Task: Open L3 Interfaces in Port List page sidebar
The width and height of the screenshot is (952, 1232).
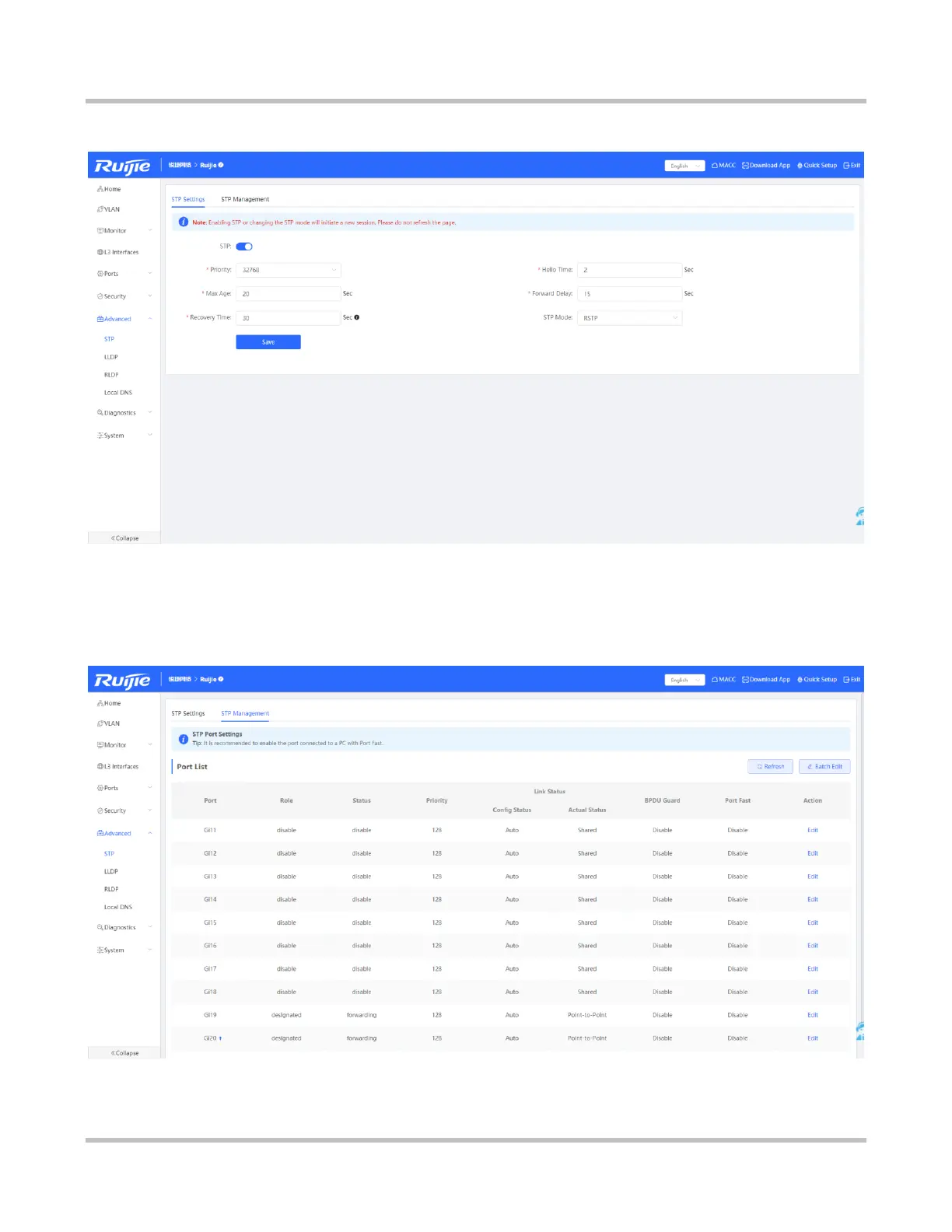Action: pos(118,766)
